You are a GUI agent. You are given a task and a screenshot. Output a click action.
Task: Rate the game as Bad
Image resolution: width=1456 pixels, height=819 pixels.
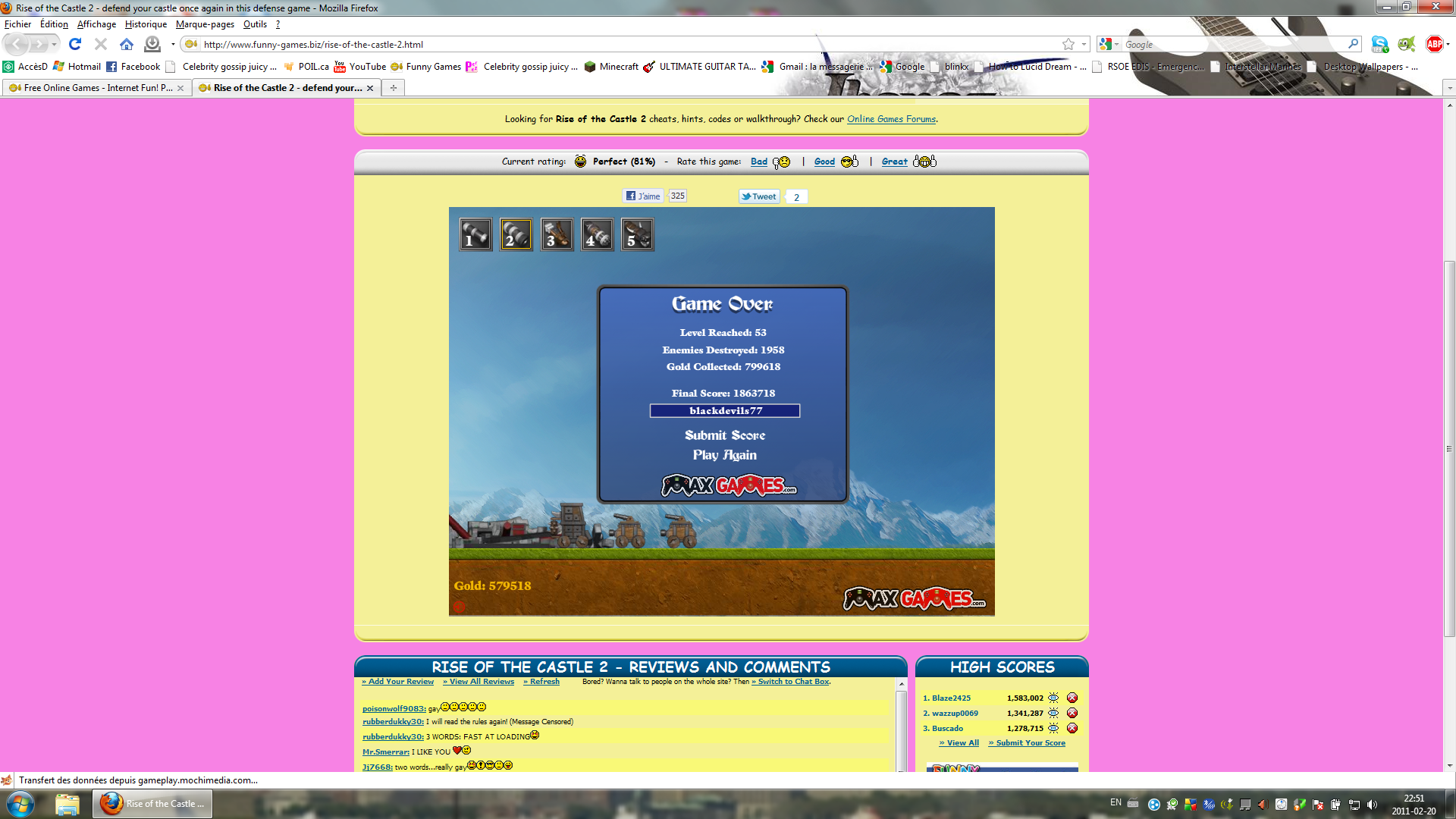pyautogui.click(x=759, y=162)
